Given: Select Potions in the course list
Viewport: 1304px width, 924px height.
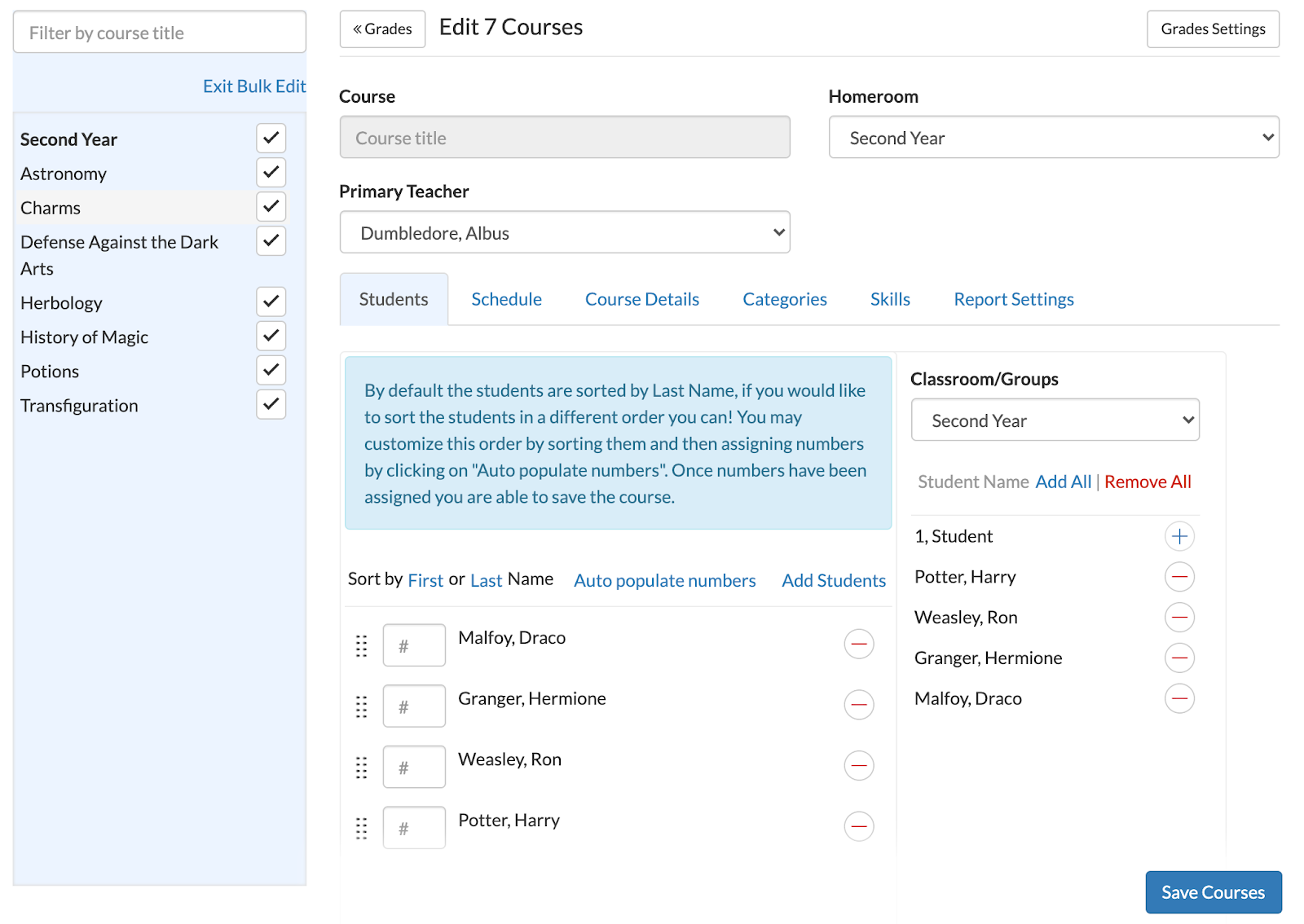Looking at the screenshot, I should pyautogui.click(x=50, y=372).
